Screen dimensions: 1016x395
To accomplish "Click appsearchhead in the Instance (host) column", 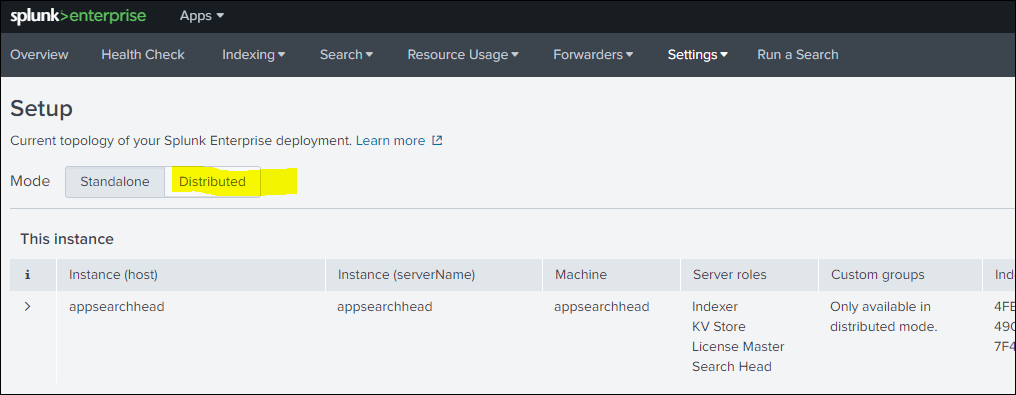I will (117, 306).
